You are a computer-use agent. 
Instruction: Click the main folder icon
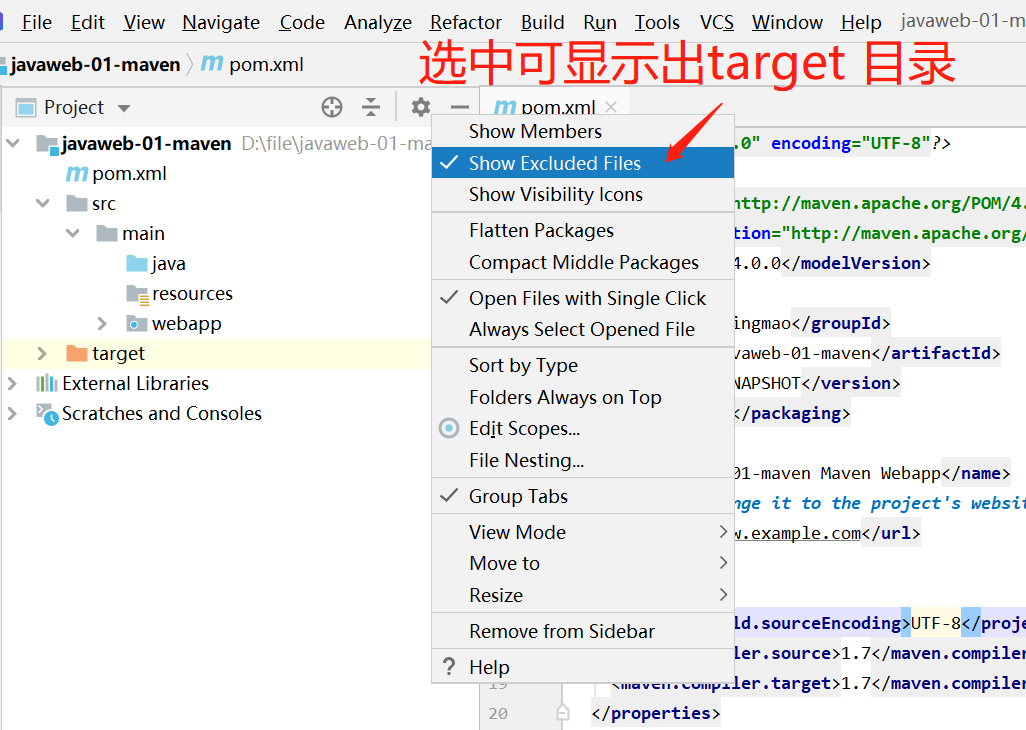[x=107, y=233]
